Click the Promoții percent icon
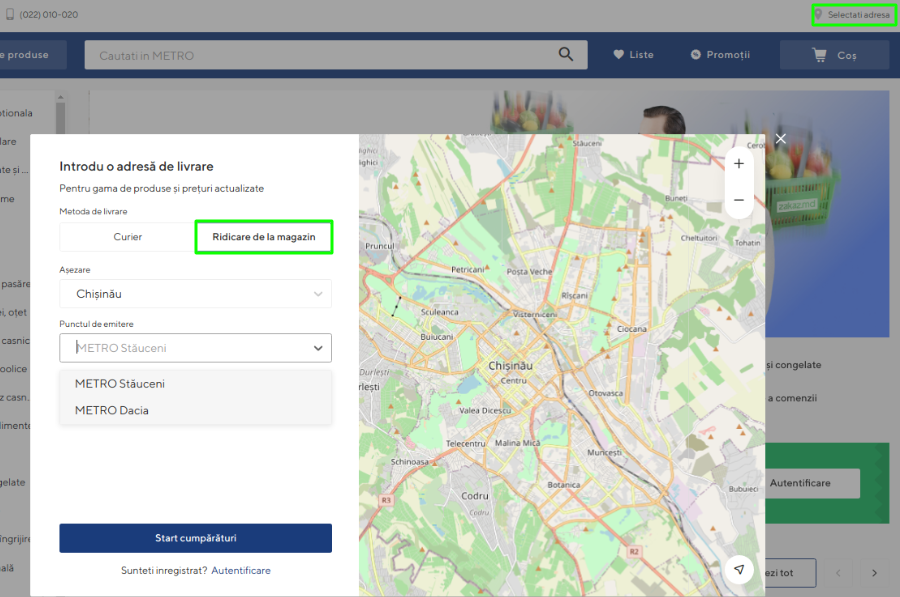The width and height of the screenshot is (900, 597). coord(695,55)
